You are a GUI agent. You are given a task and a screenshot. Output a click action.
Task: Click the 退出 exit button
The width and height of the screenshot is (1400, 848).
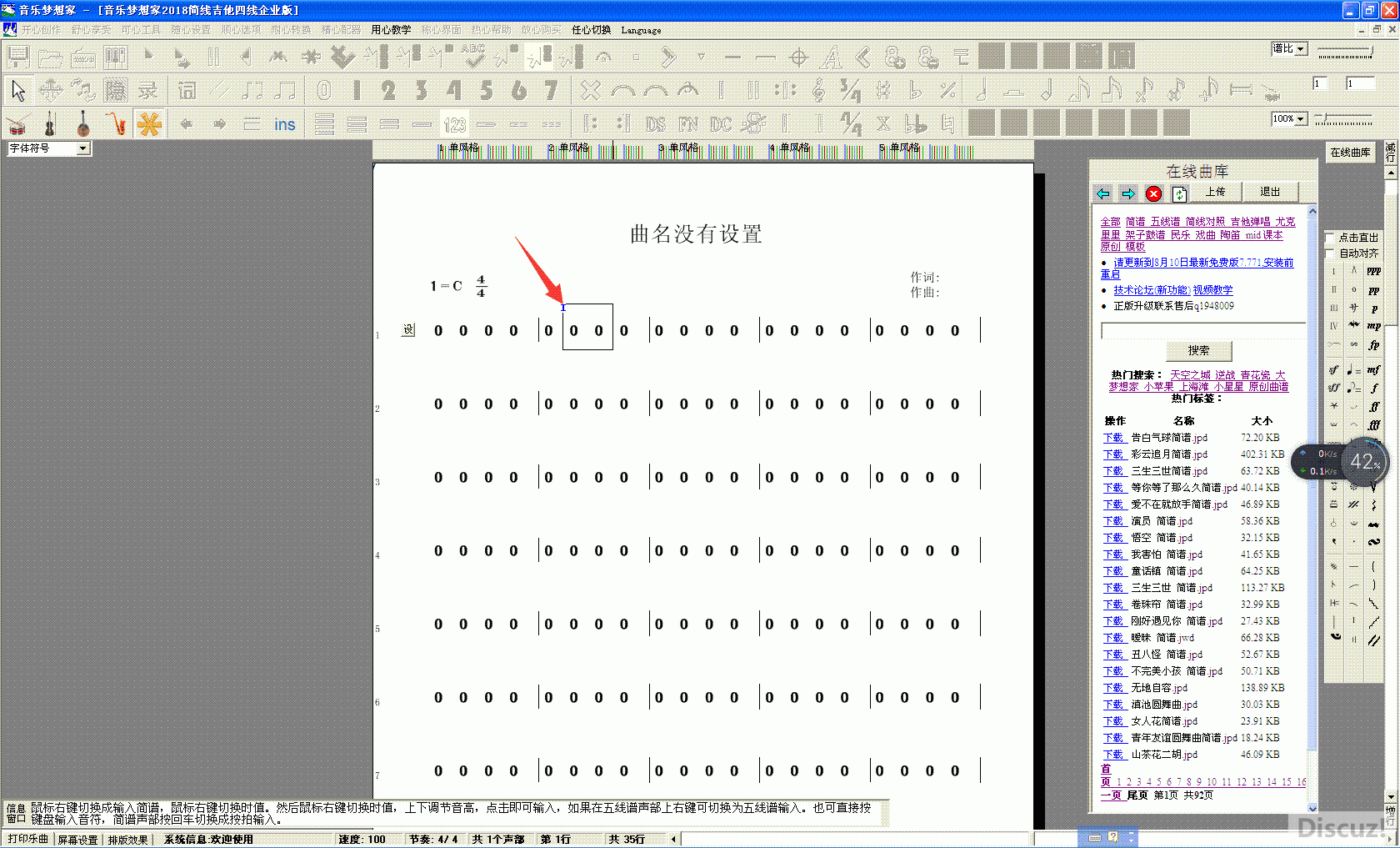pos(1270,192)
